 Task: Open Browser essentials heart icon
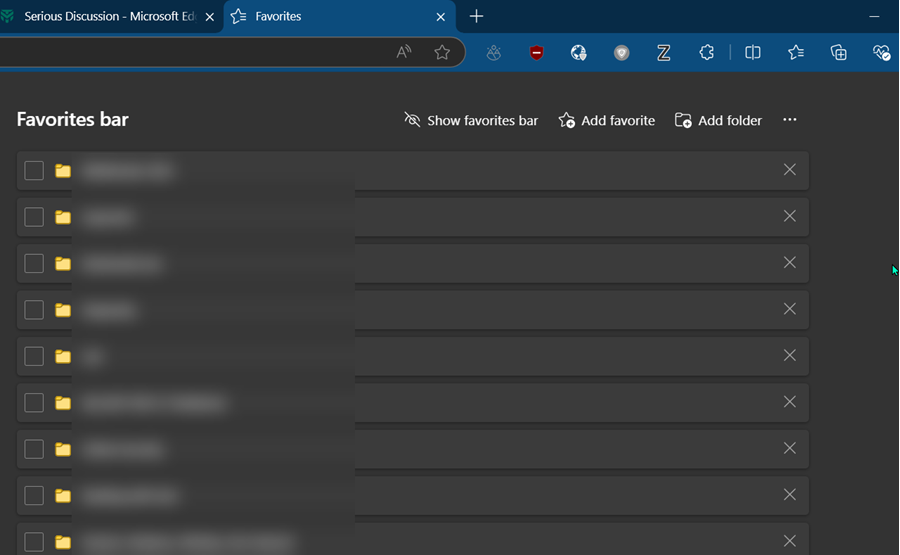882,53
